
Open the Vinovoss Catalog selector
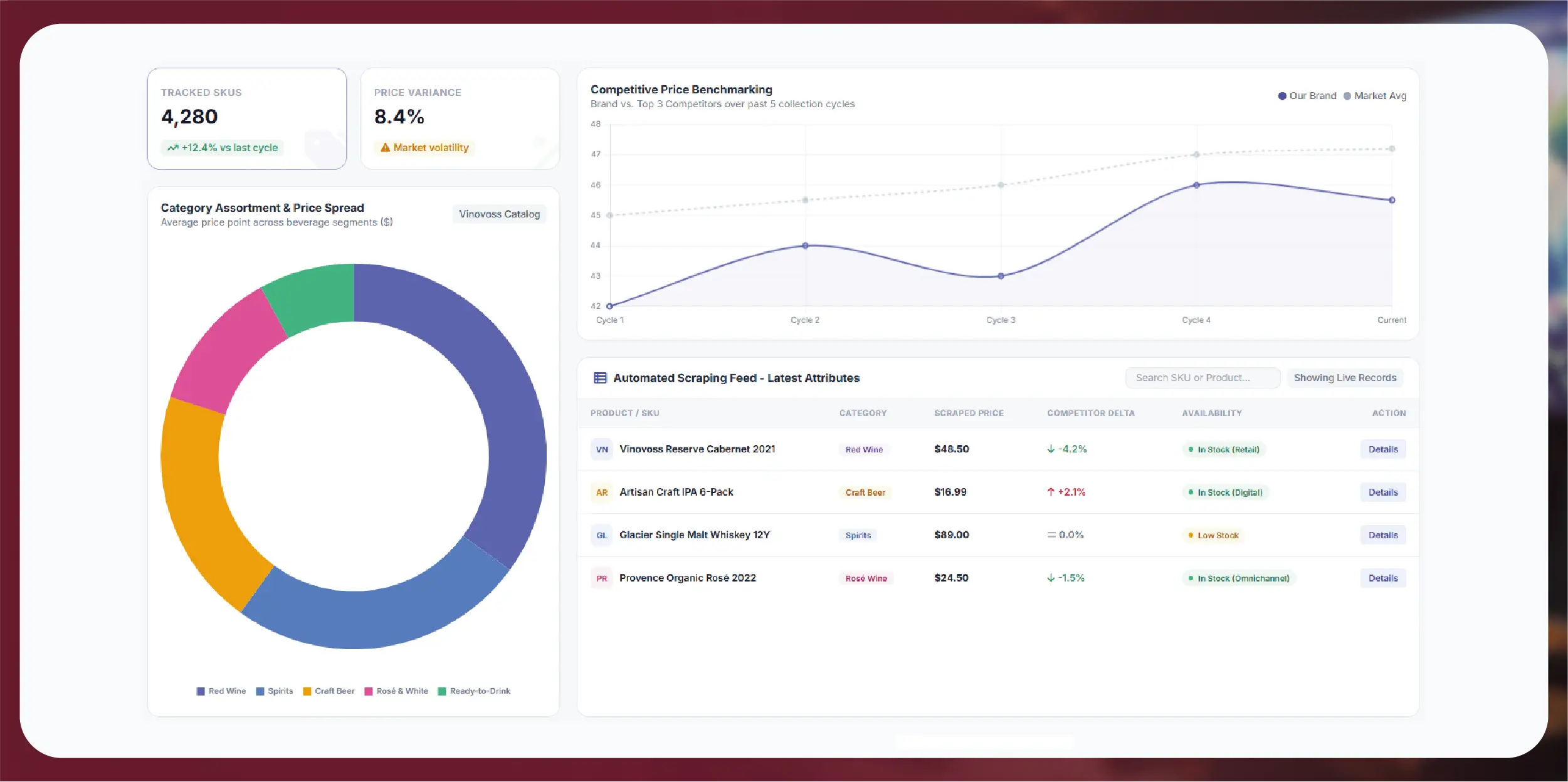[x=499, y=214]
